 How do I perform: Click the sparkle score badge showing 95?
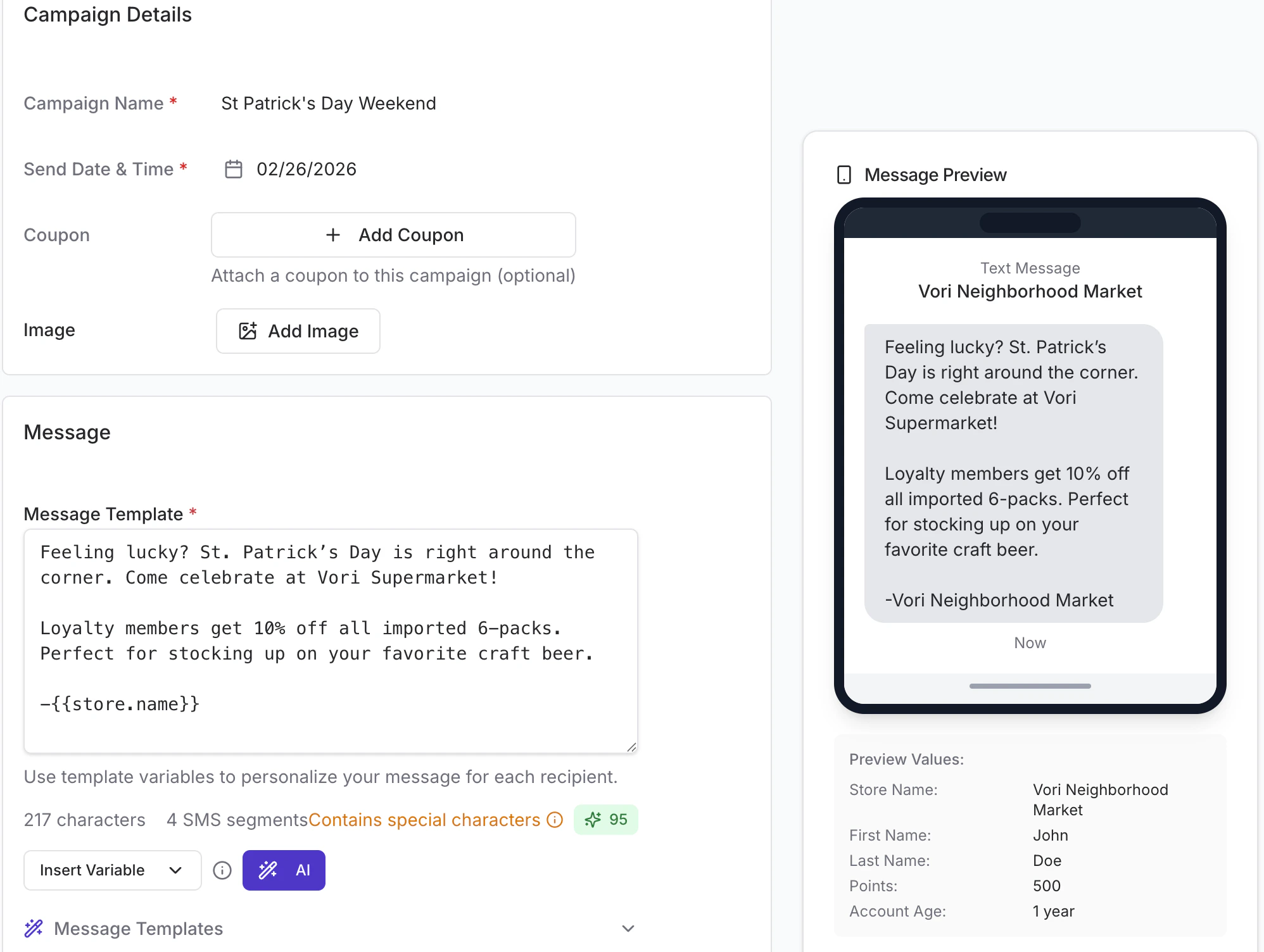pos(605,820)
